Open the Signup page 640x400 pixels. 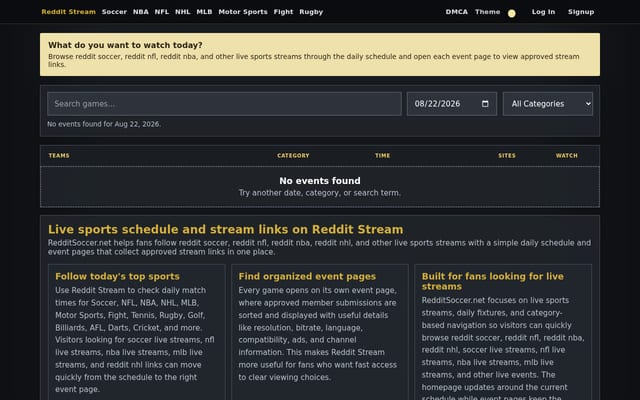coord(581,12)
